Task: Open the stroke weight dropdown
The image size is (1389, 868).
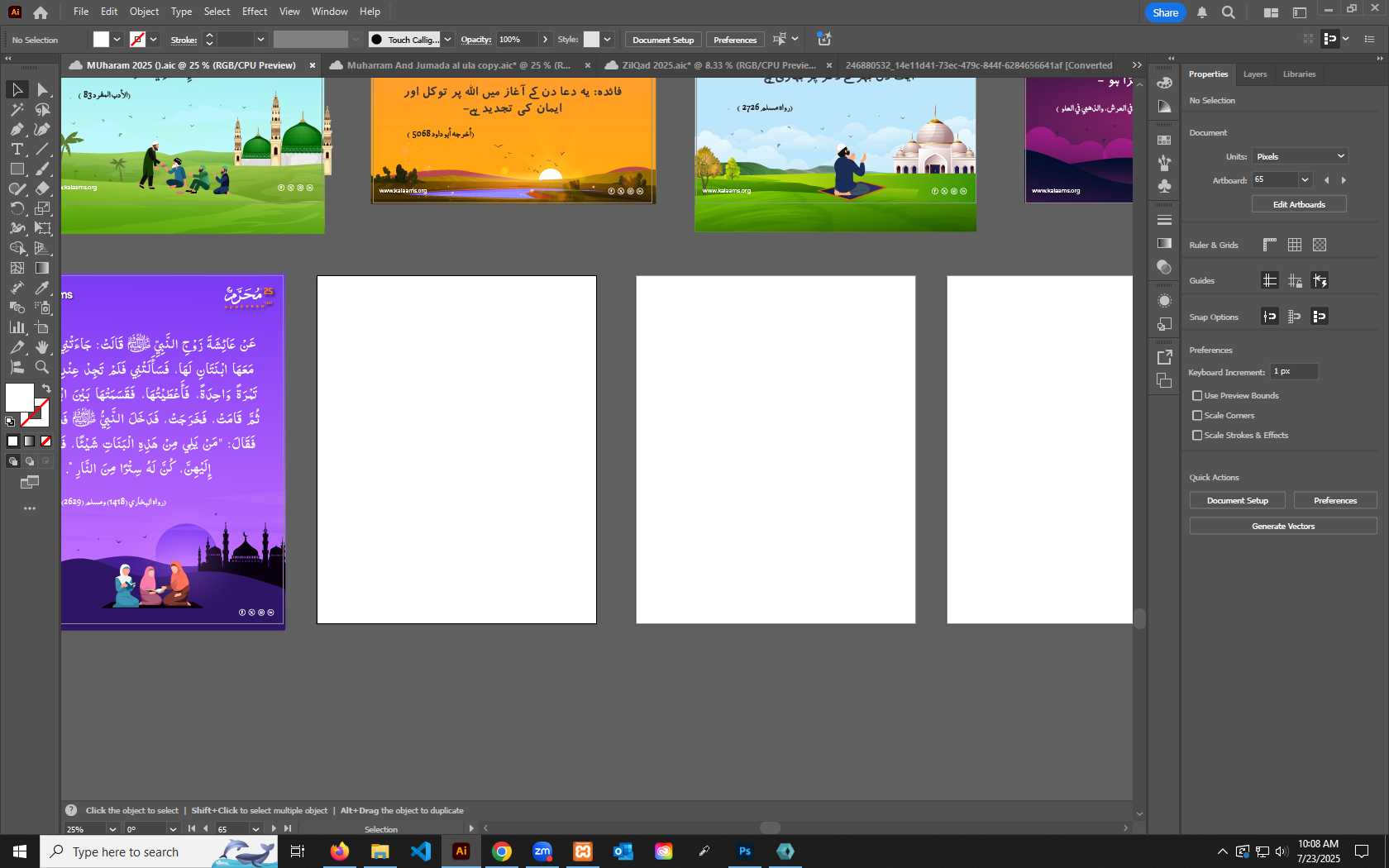Action: (x=260, y=40)
